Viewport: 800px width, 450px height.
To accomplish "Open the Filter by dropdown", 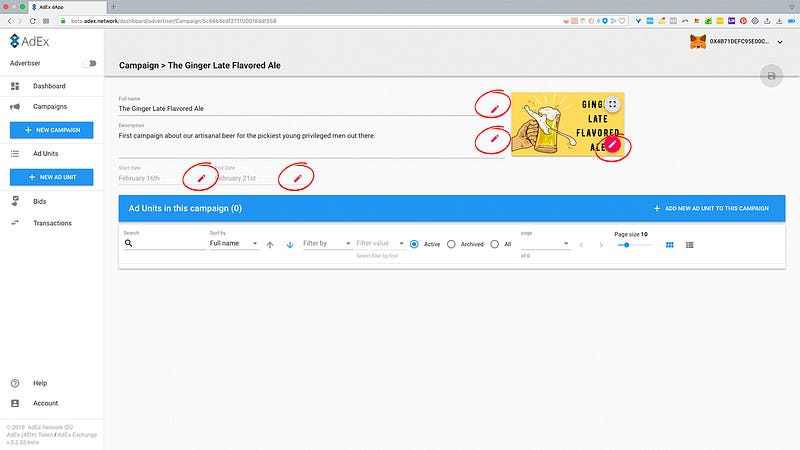I will 327,243.
